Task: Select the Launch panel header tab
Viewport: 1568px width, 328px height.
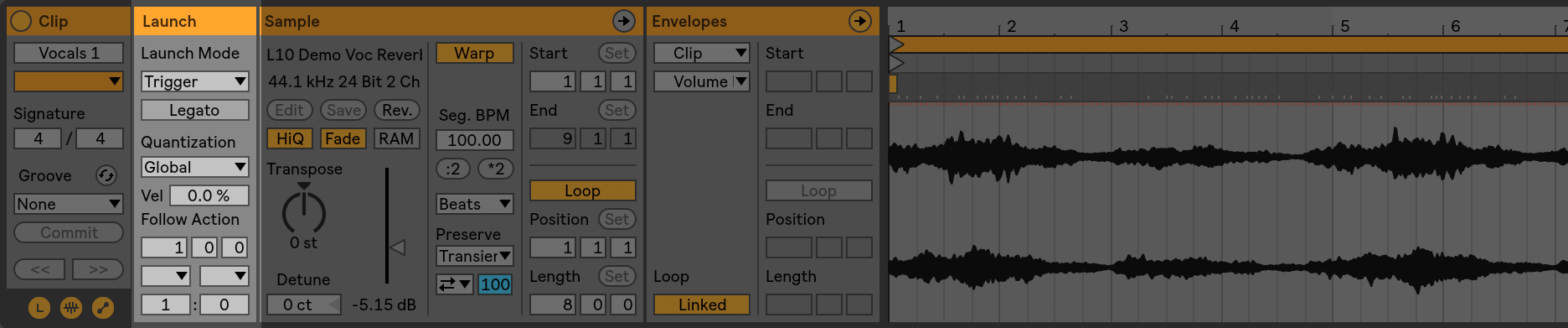Action: 194,21
